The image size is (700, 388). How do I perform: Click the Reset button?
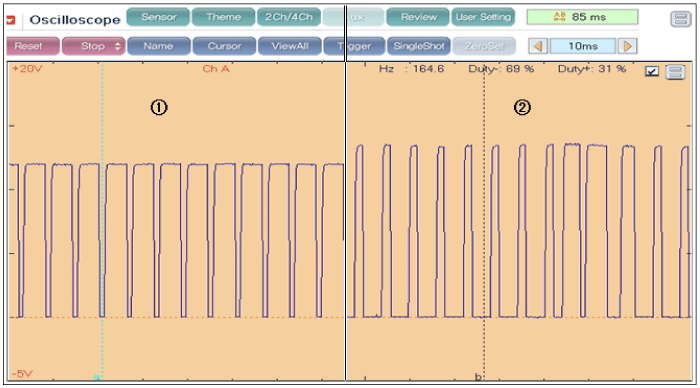(x=33, y=46)
